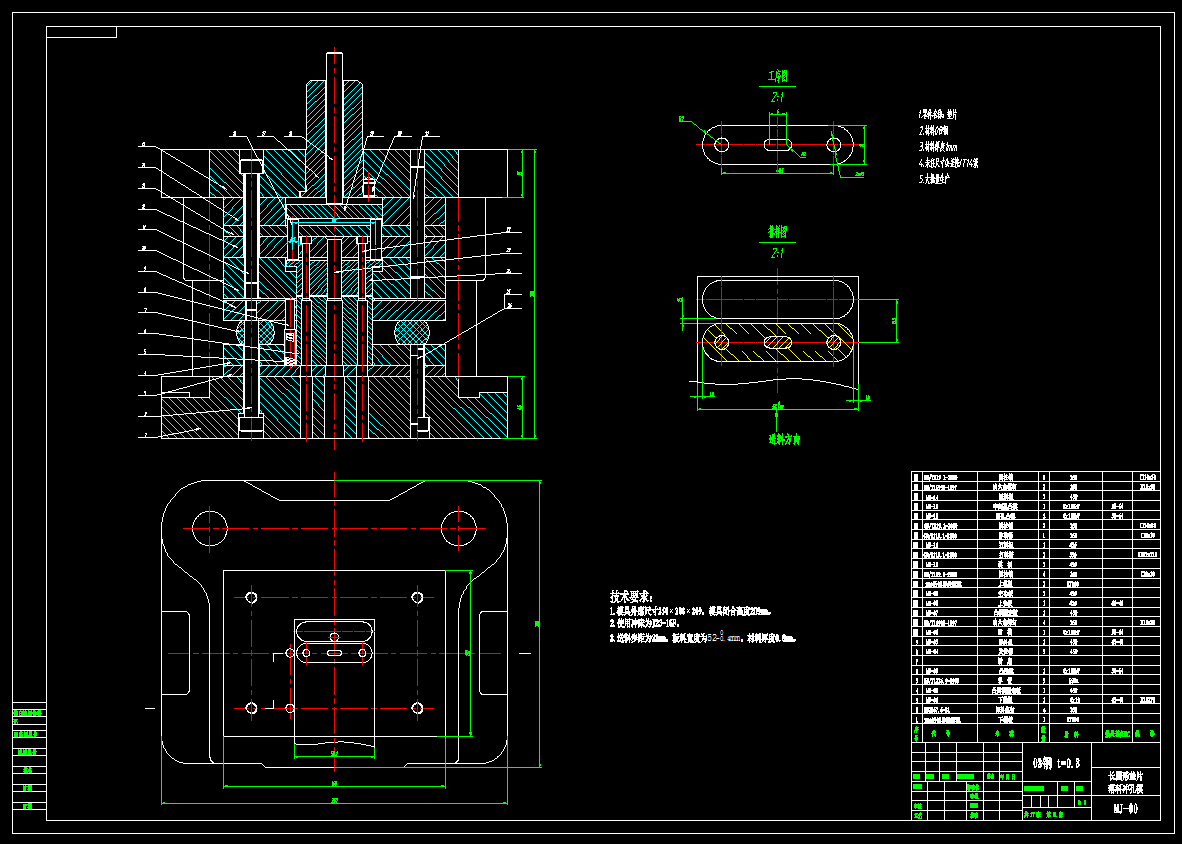Select technical requirement line 1 about mold size
Viewport: 1182px width, 844px height.
coord(690,611)
